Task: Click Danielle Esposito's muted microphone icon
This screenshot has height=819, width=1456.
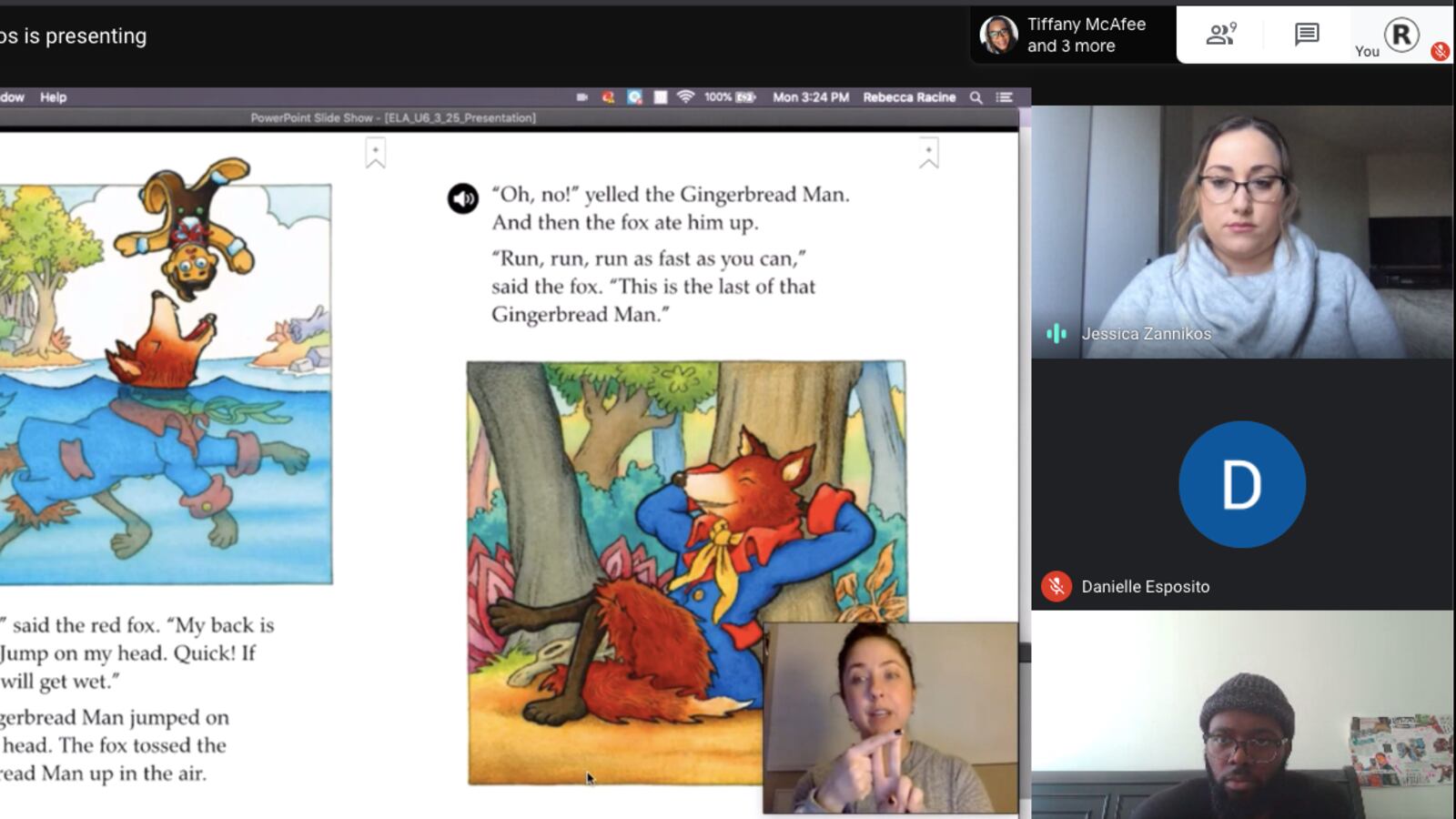Action: tap(1056, 587)
